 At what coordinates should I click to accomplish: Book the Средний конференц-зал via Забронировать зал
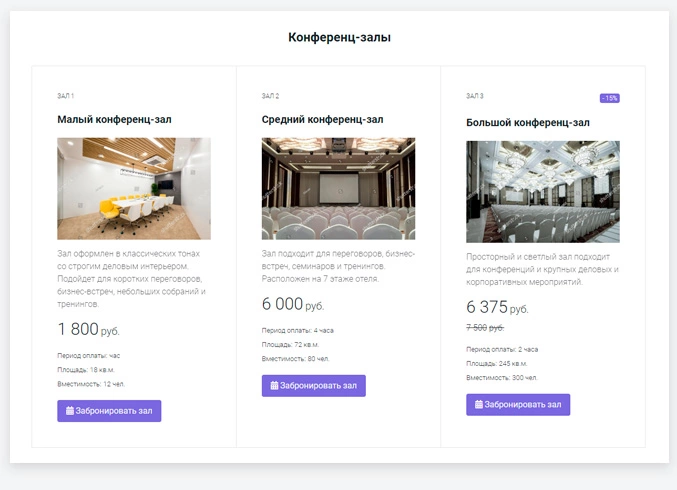(313, 386)
